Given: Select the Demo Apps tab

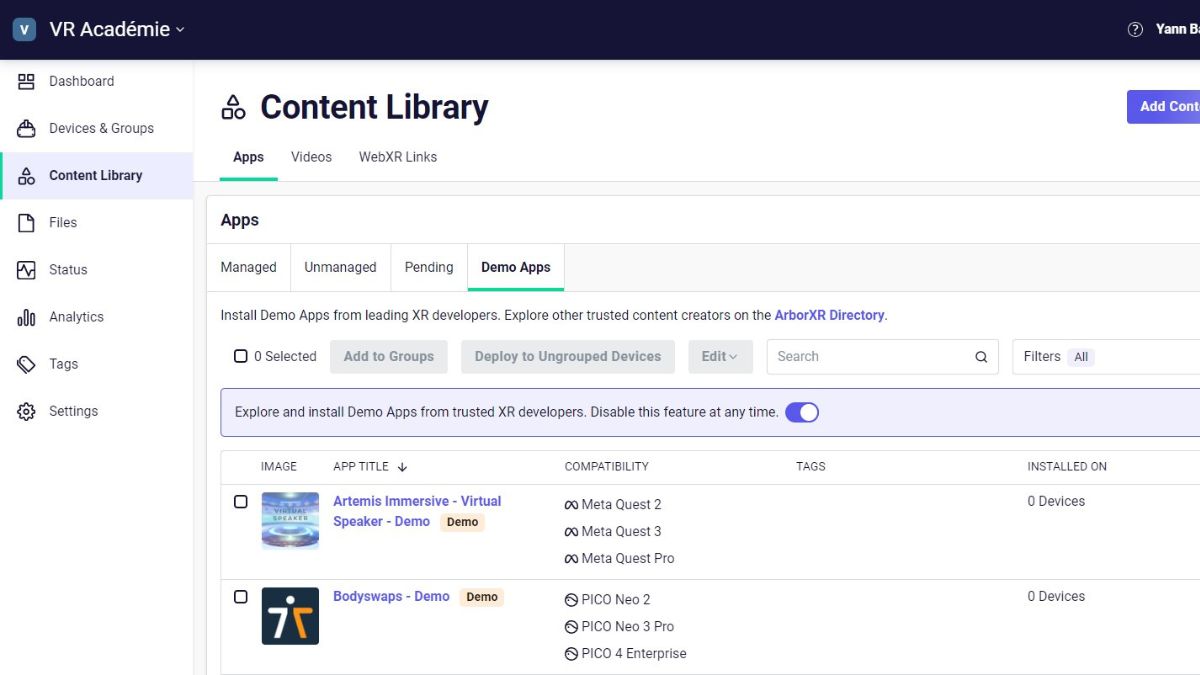Looking at the screenshot, I should 516,267.
